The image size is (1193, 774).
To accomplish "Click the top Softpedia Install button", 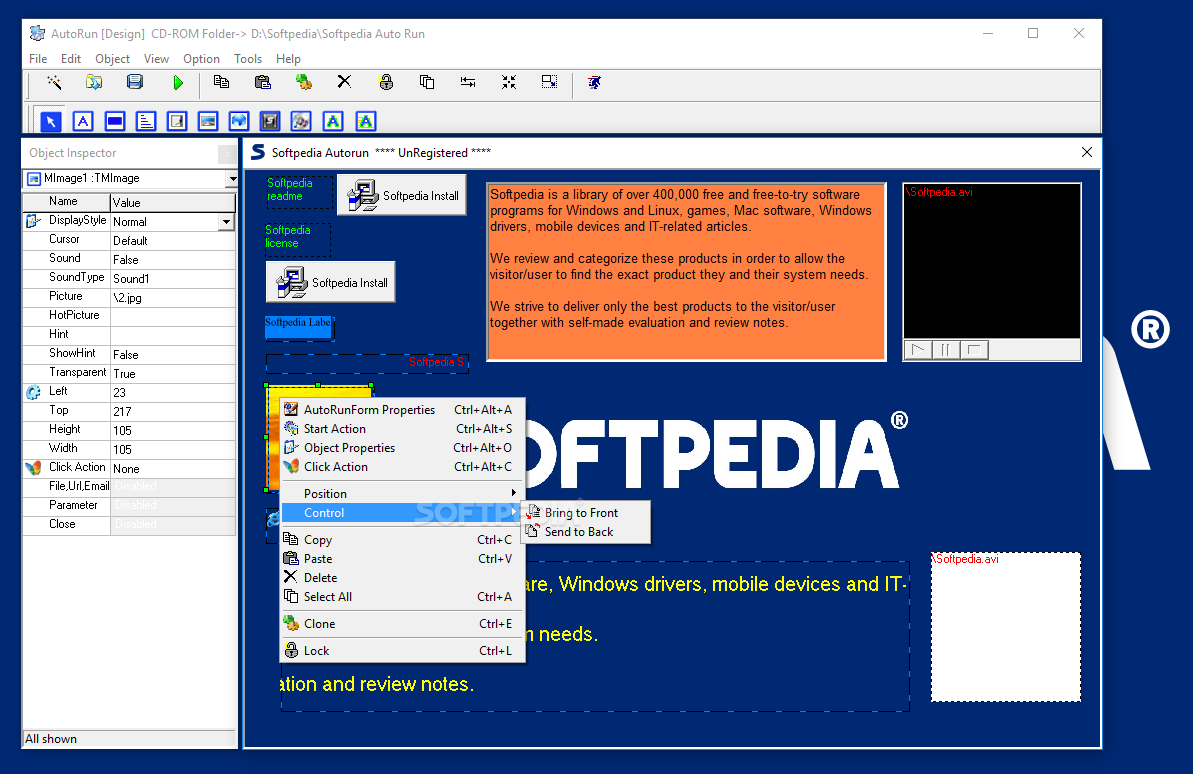I will (402, 196).
